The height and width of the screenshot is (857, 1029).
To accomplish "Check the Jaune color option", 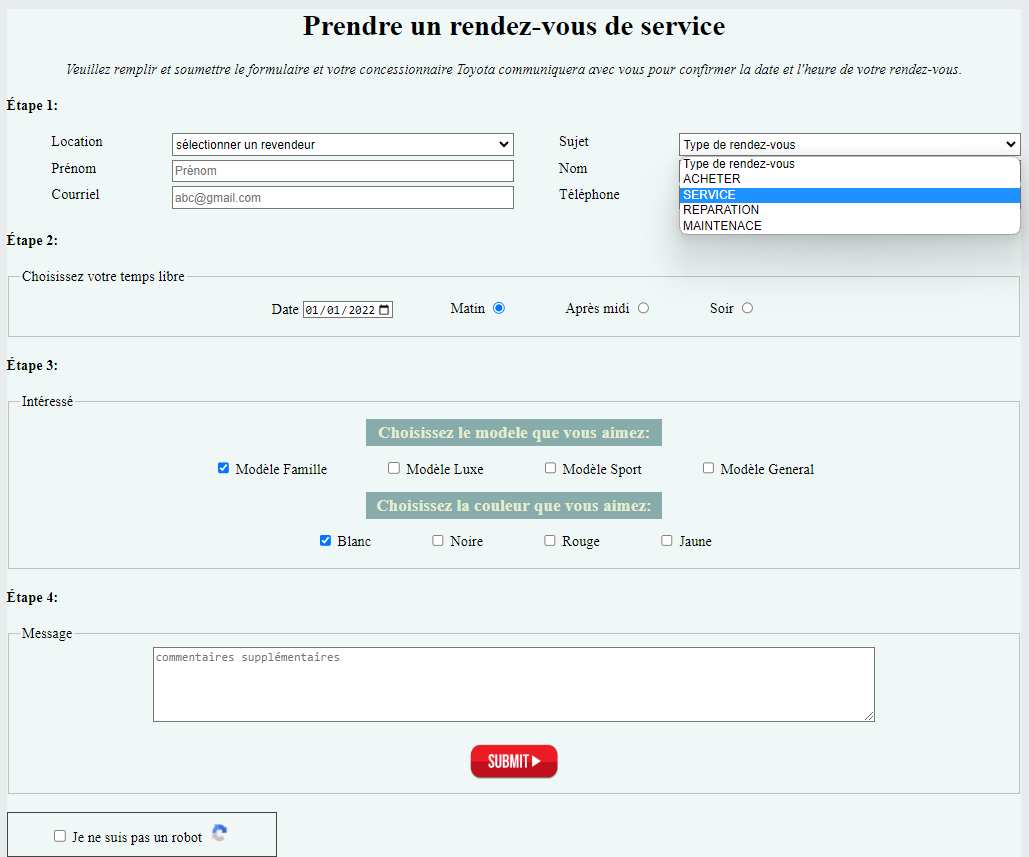I will 666,540.
